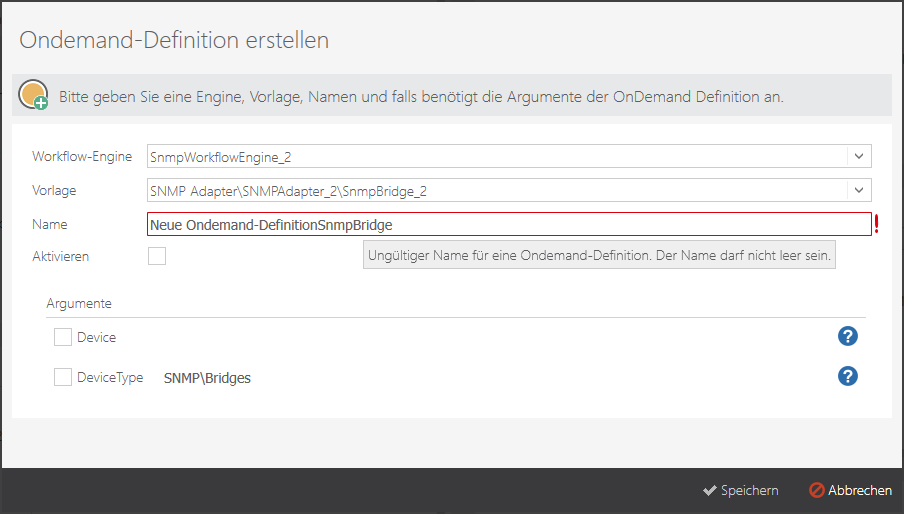Click the Vorlage label
The image size is (904, 514).
[54, 190]
